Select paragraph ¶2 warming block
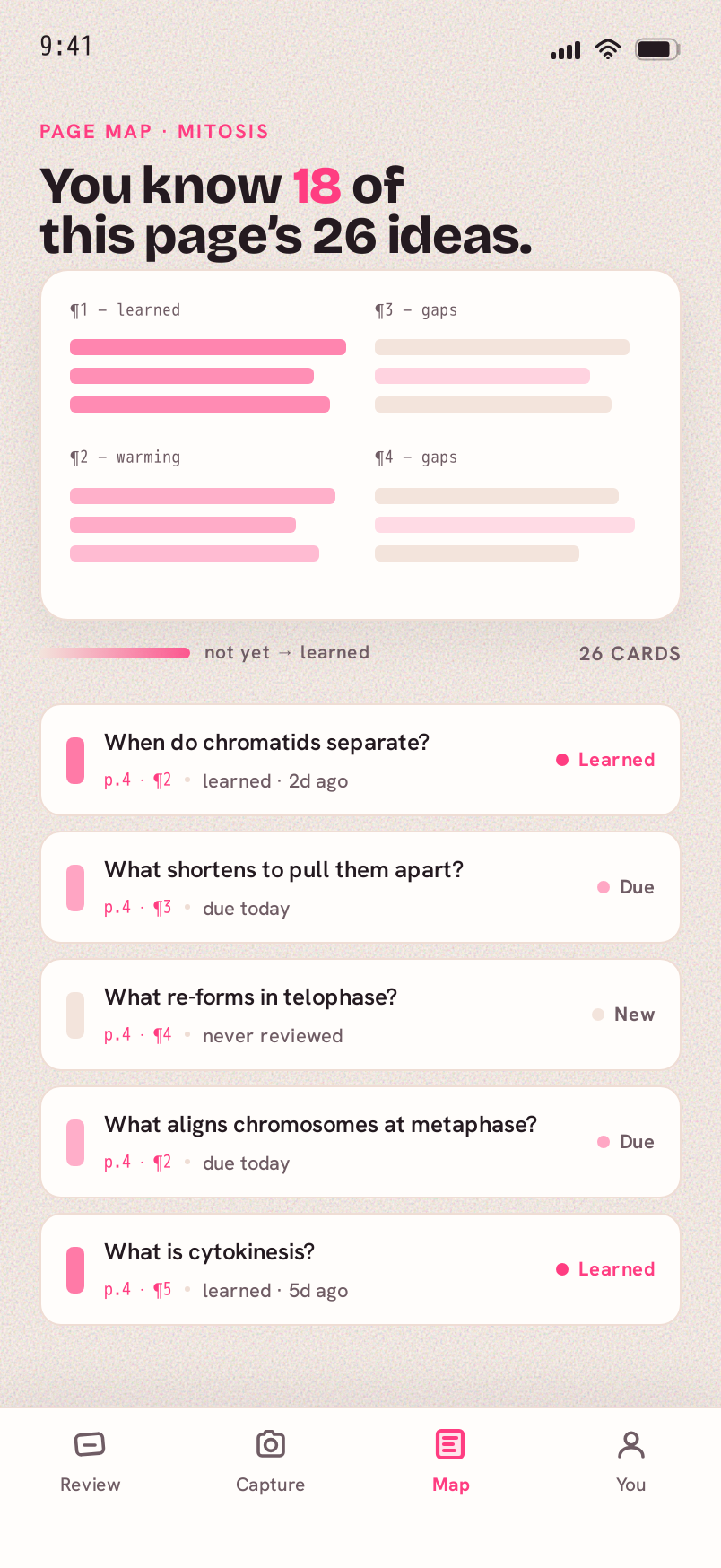Viewport: 721px width, 1568px height. click(203, 505)
